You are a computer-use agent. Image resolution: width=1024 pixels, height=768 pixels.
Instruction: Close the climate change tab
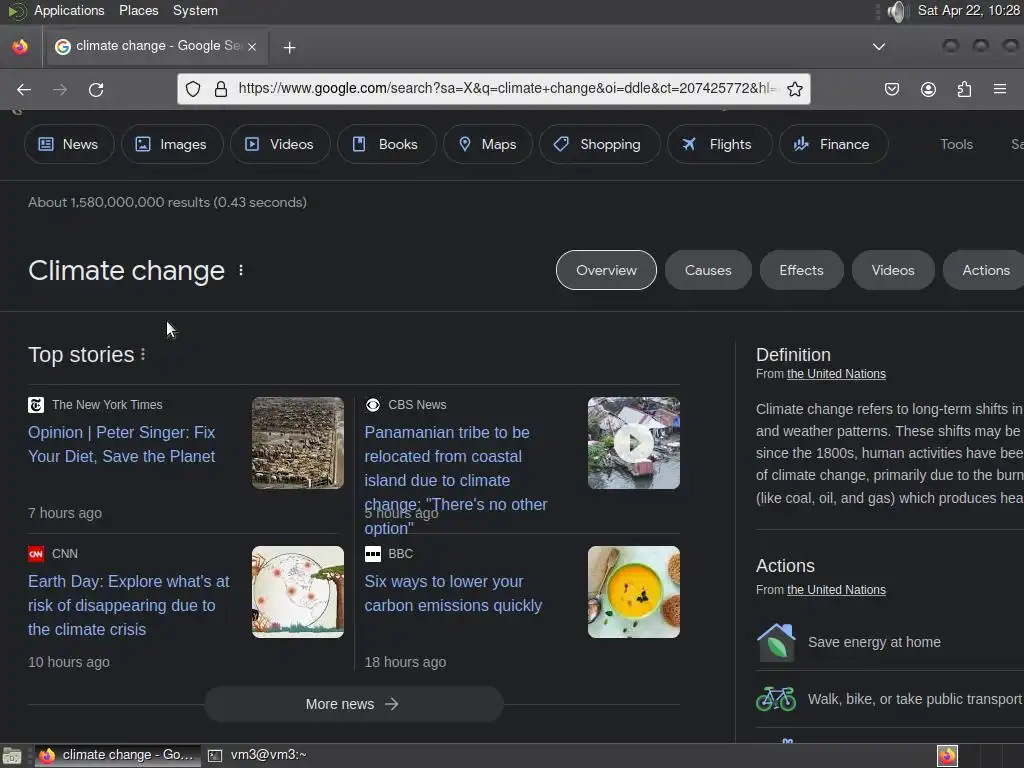click(x=252, y=46)
